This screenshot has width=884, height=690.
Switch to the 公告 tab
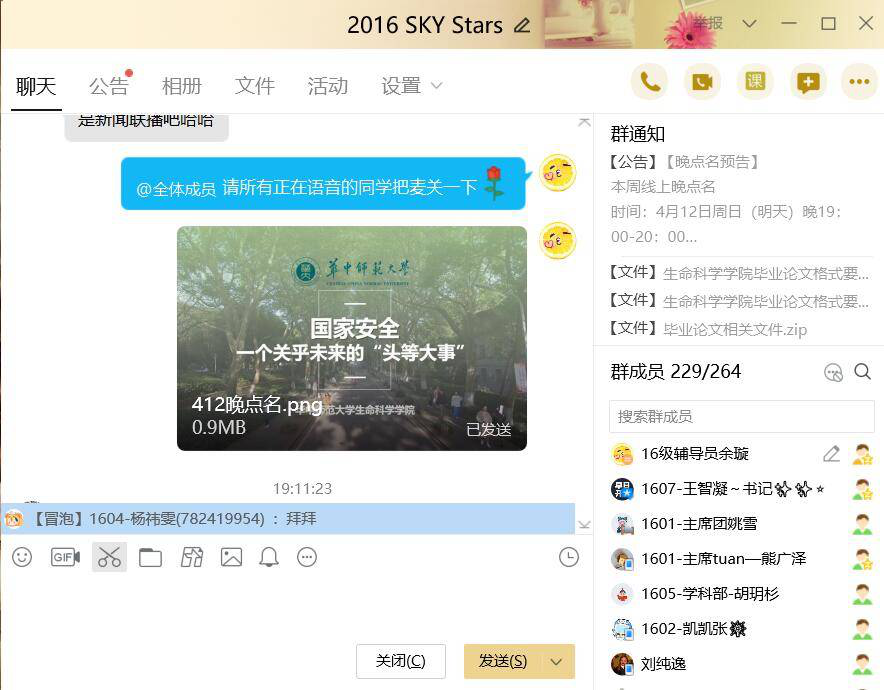coord(108,86)
